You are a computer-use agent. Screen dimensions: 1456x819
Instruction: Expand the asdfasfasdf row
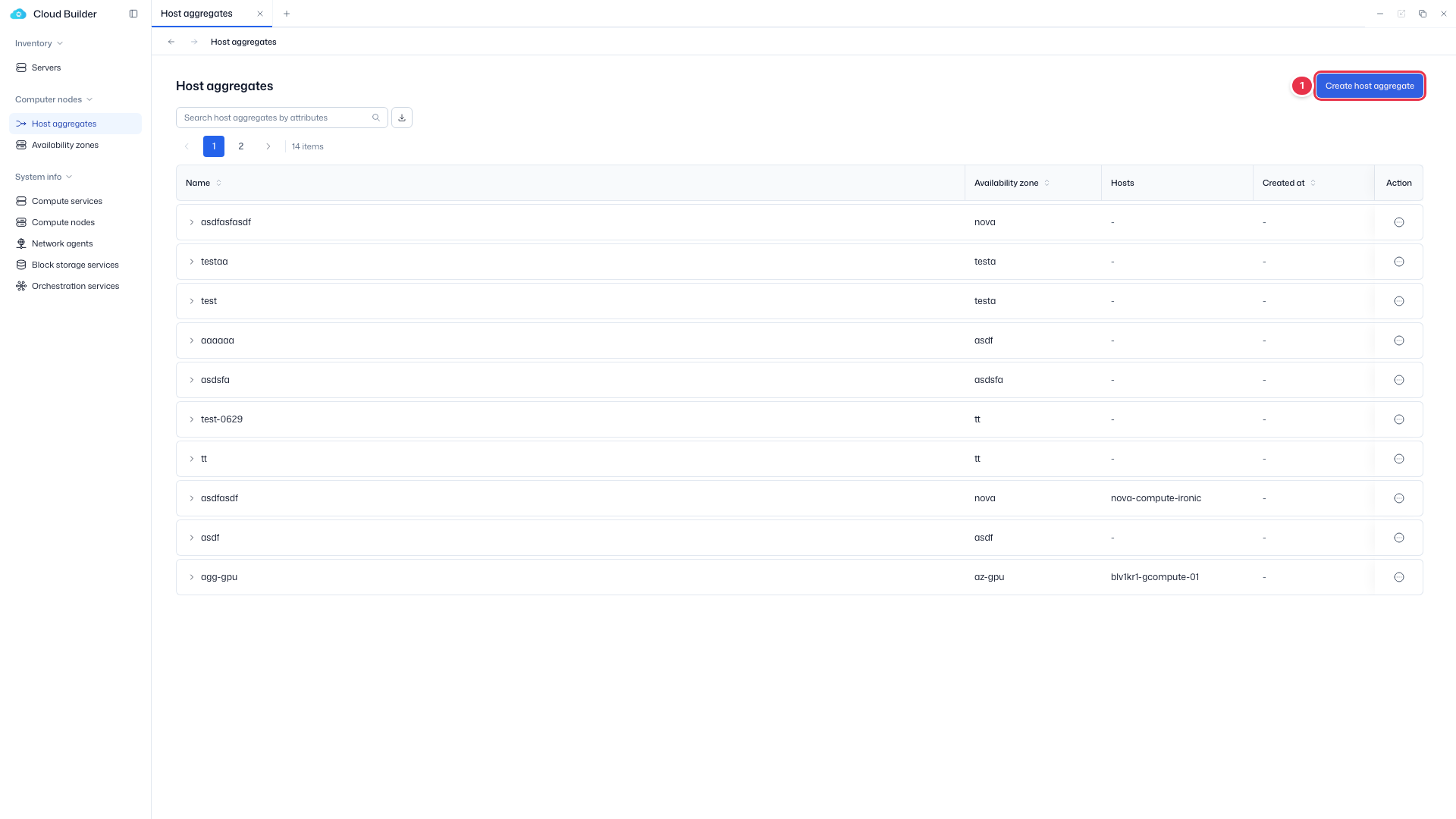click(x=192, y=222)
